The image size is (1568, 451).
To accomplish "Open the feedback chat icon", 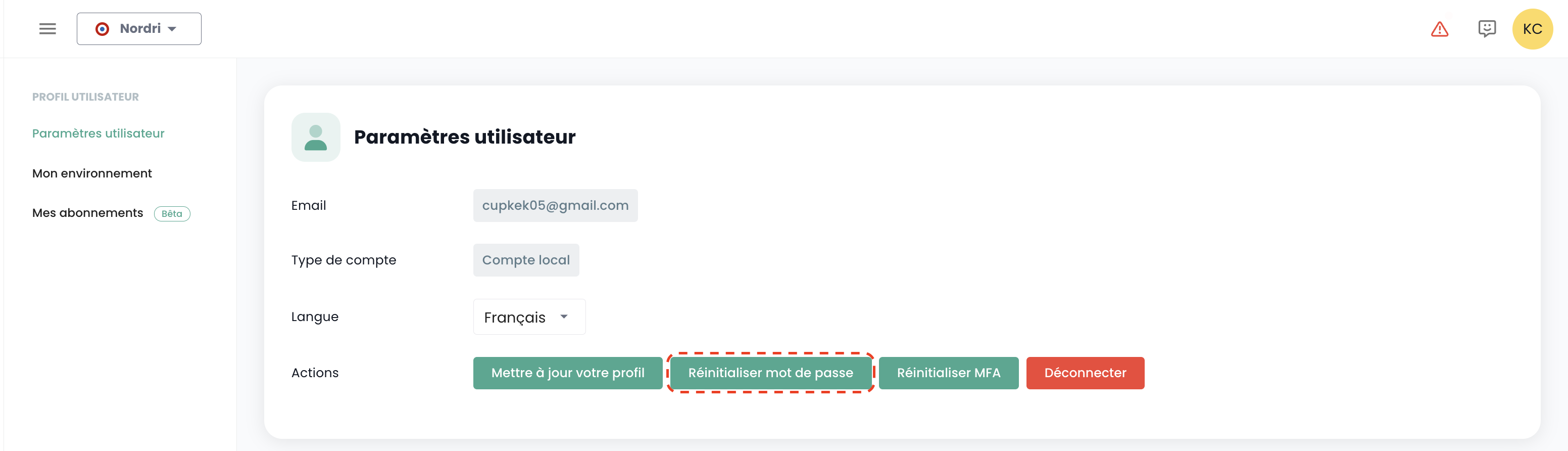I will (x=1487, y=29).
